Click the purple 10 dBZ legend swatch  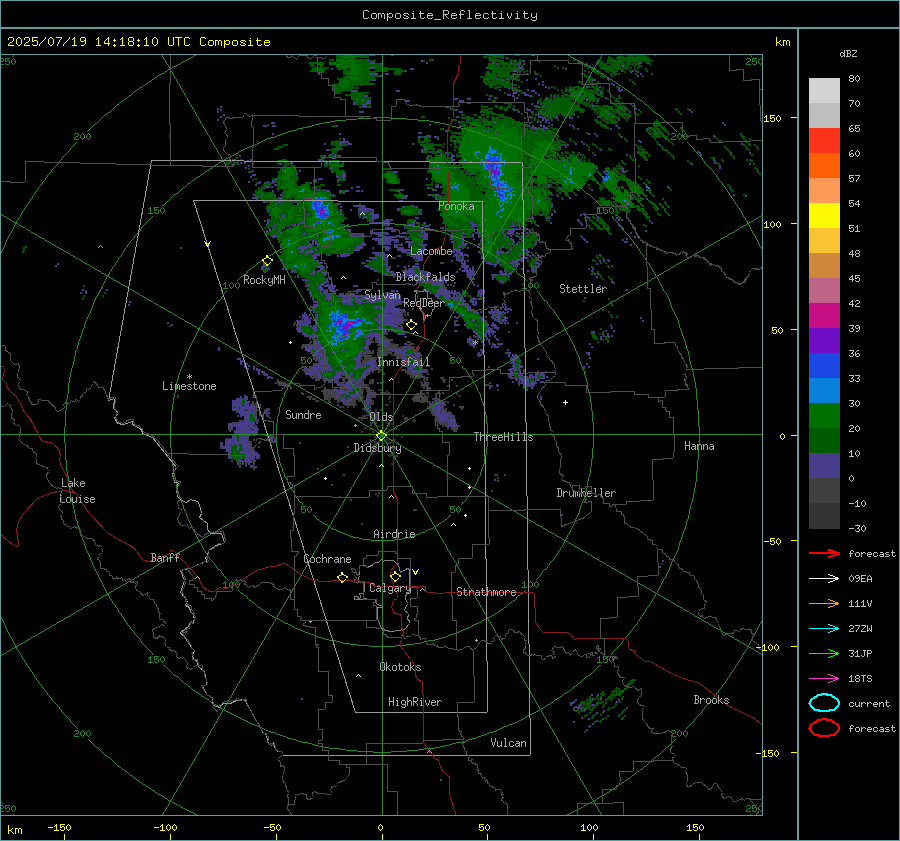coord(824,465)
